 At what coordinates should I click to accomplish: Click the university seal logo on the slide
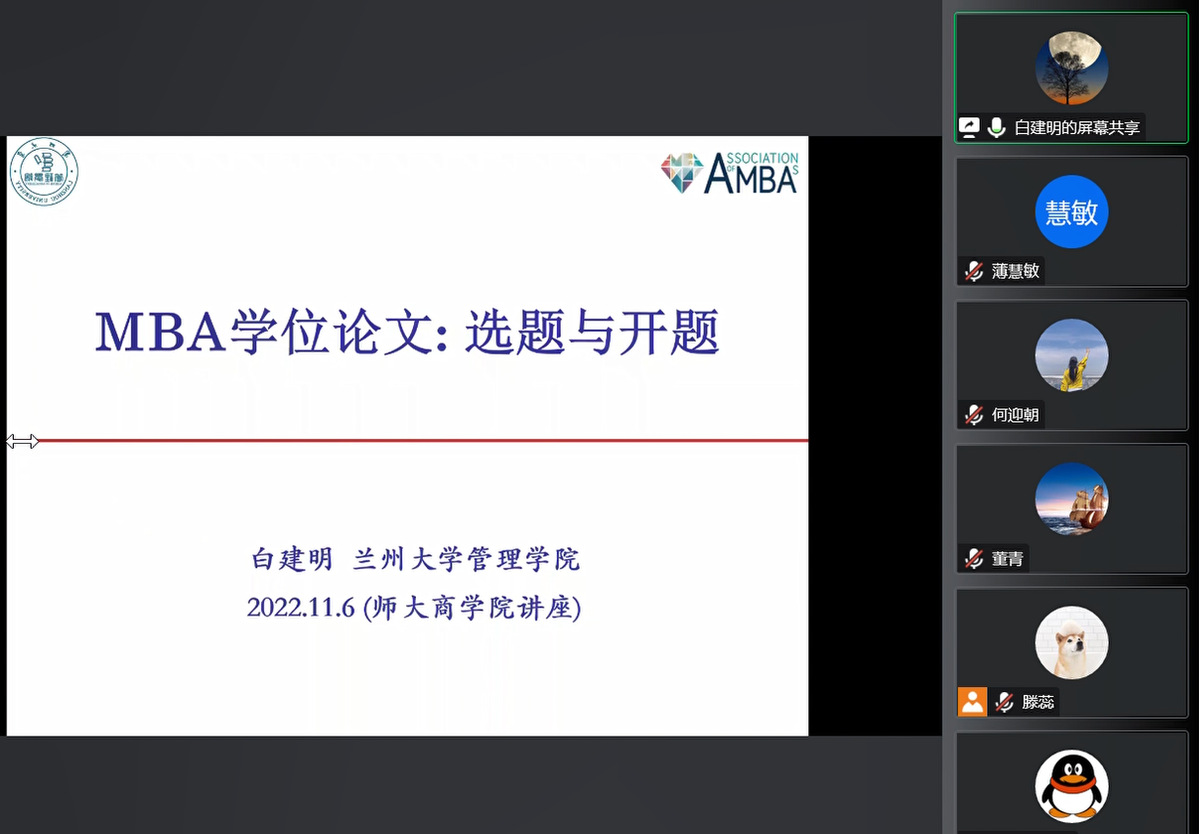coord(44,172)
